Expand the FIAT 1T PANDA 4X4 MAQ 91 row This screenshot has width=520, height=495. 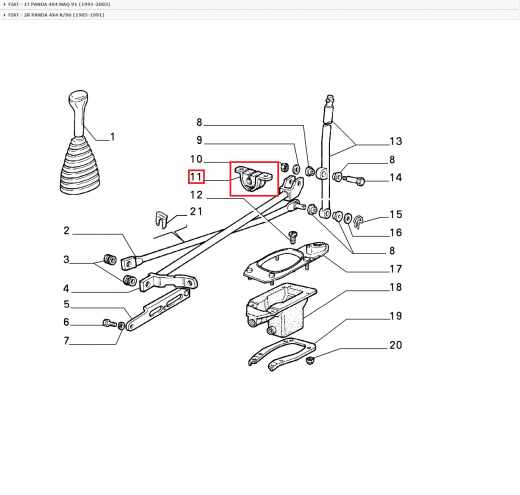pyautogui.click(x=260, y=4)
